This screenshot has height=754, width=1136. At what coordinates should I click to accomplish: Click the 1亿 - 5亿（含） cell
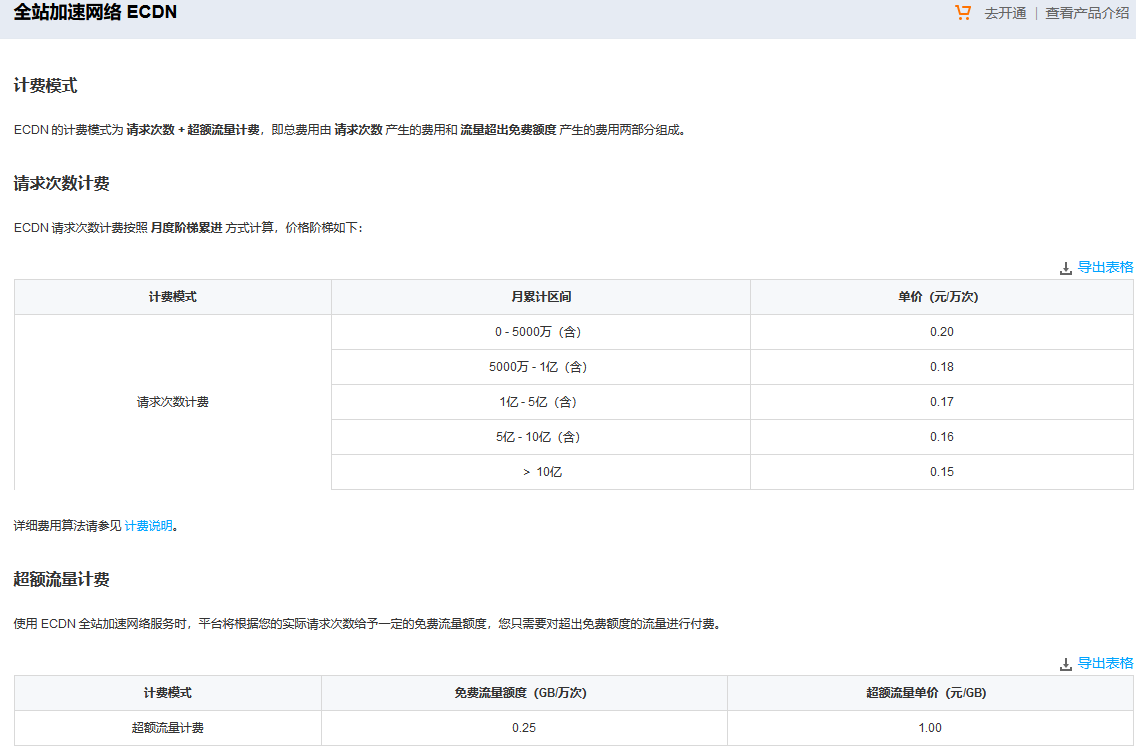pyautogui.click(x=540, y=402)
